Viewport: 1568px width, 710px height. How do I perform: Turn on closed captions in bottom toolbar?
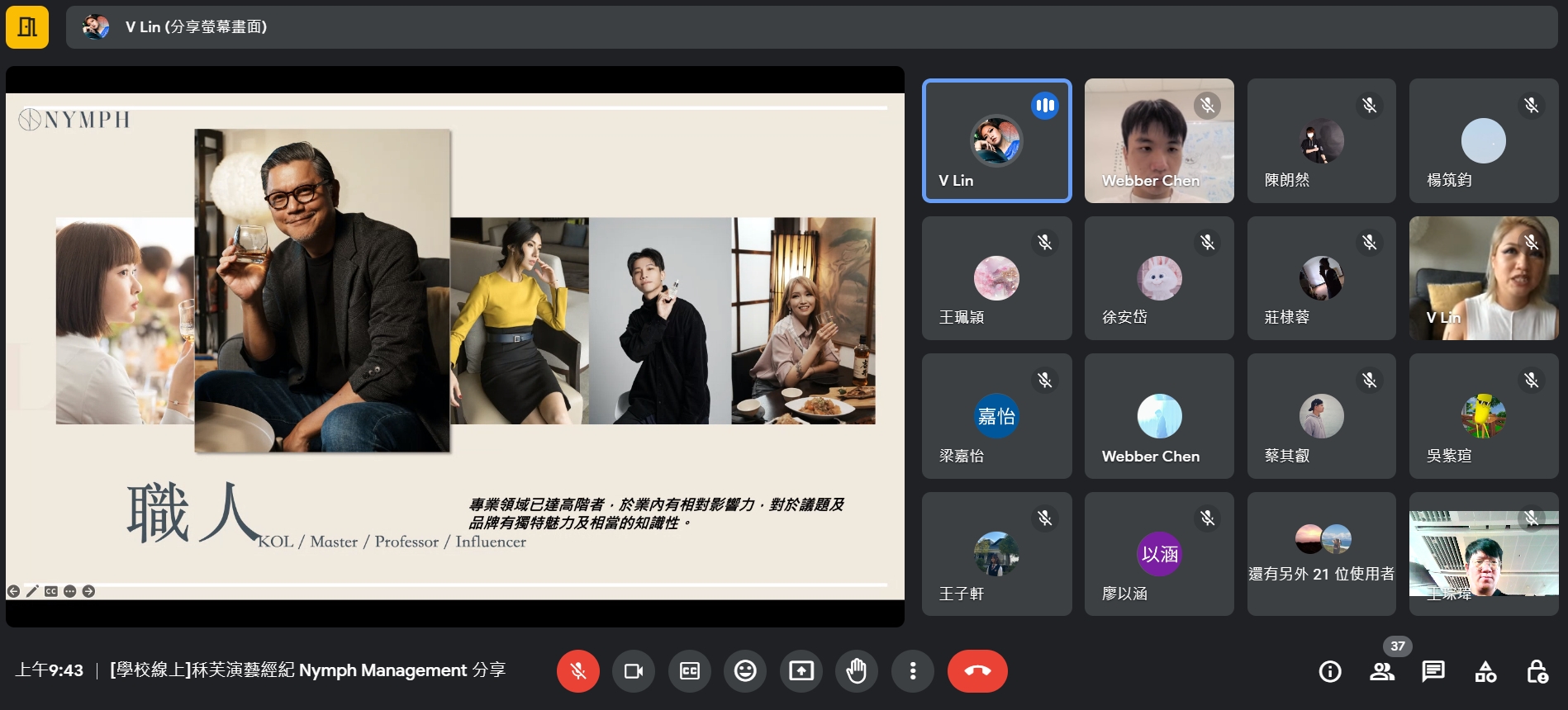(690, 671)
